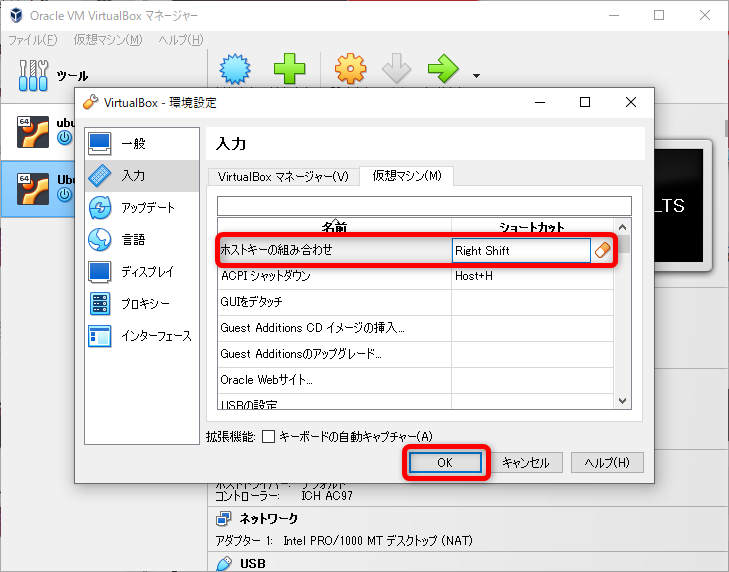Click the キャンセル button
Screen dimensions: 729x572
click(526, 462)
